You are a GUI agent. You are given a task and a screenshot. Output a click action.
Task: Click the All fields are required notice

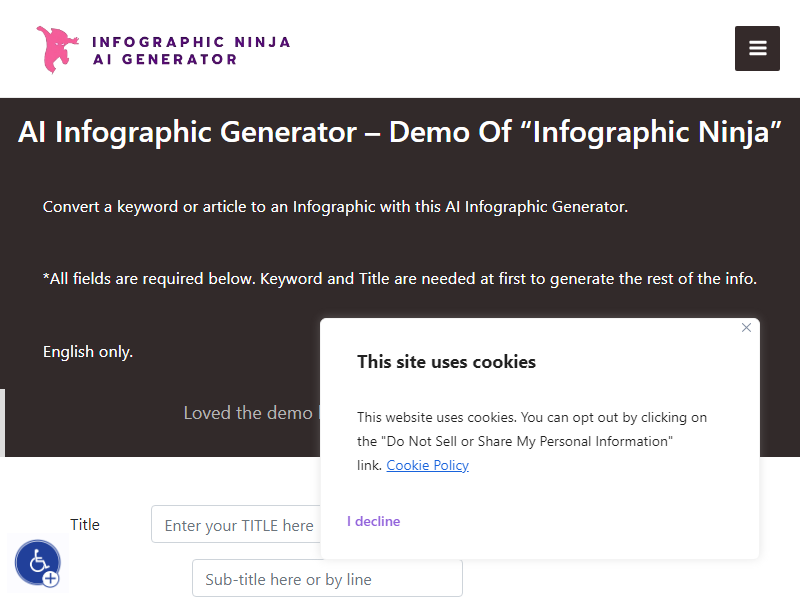[x=399, y=279]
